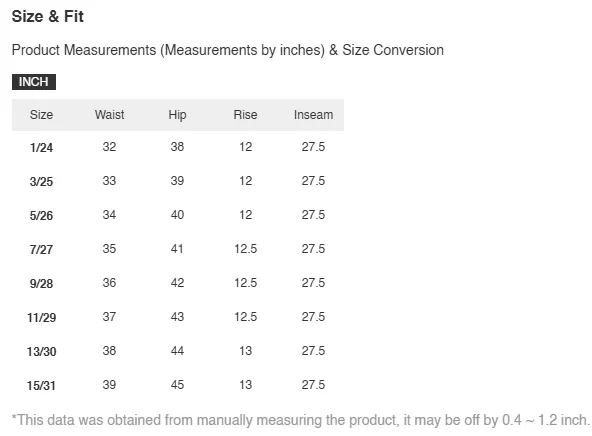
Task: Click the Inseam column header
Action: pos(313,115)
